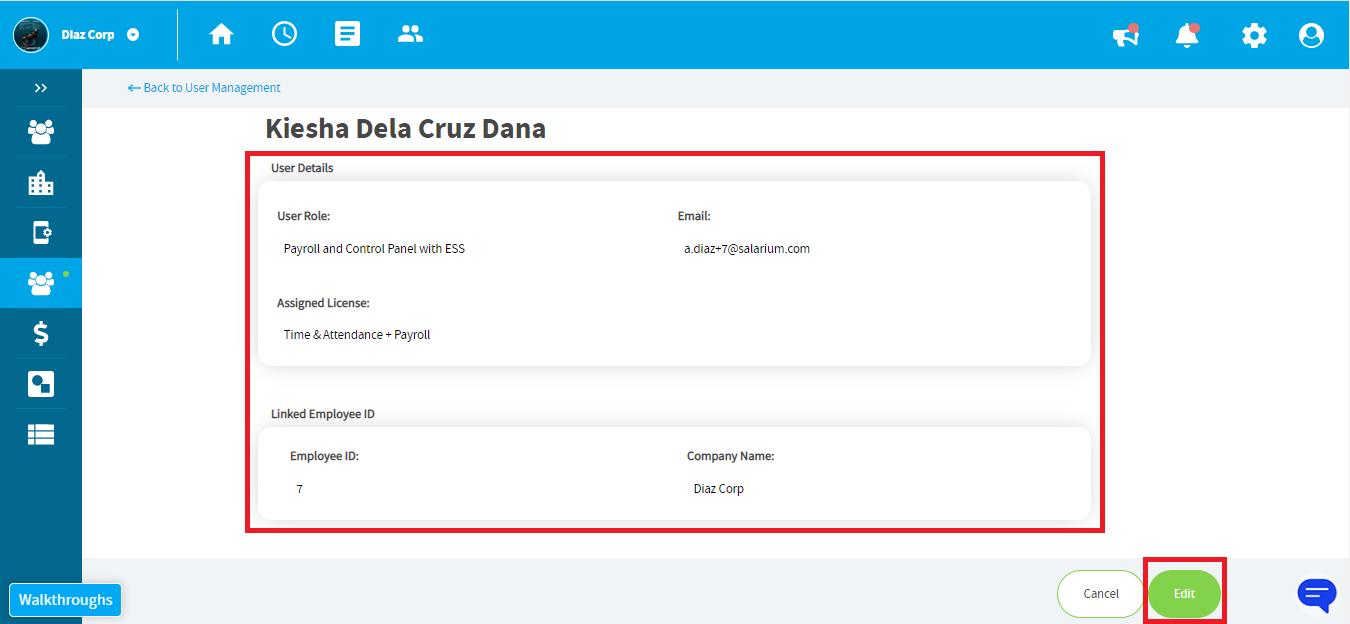Click the Cancel button
The height and width of the screenshot is (624, 1350).
pyautogui.click(x=1101, y=594)
